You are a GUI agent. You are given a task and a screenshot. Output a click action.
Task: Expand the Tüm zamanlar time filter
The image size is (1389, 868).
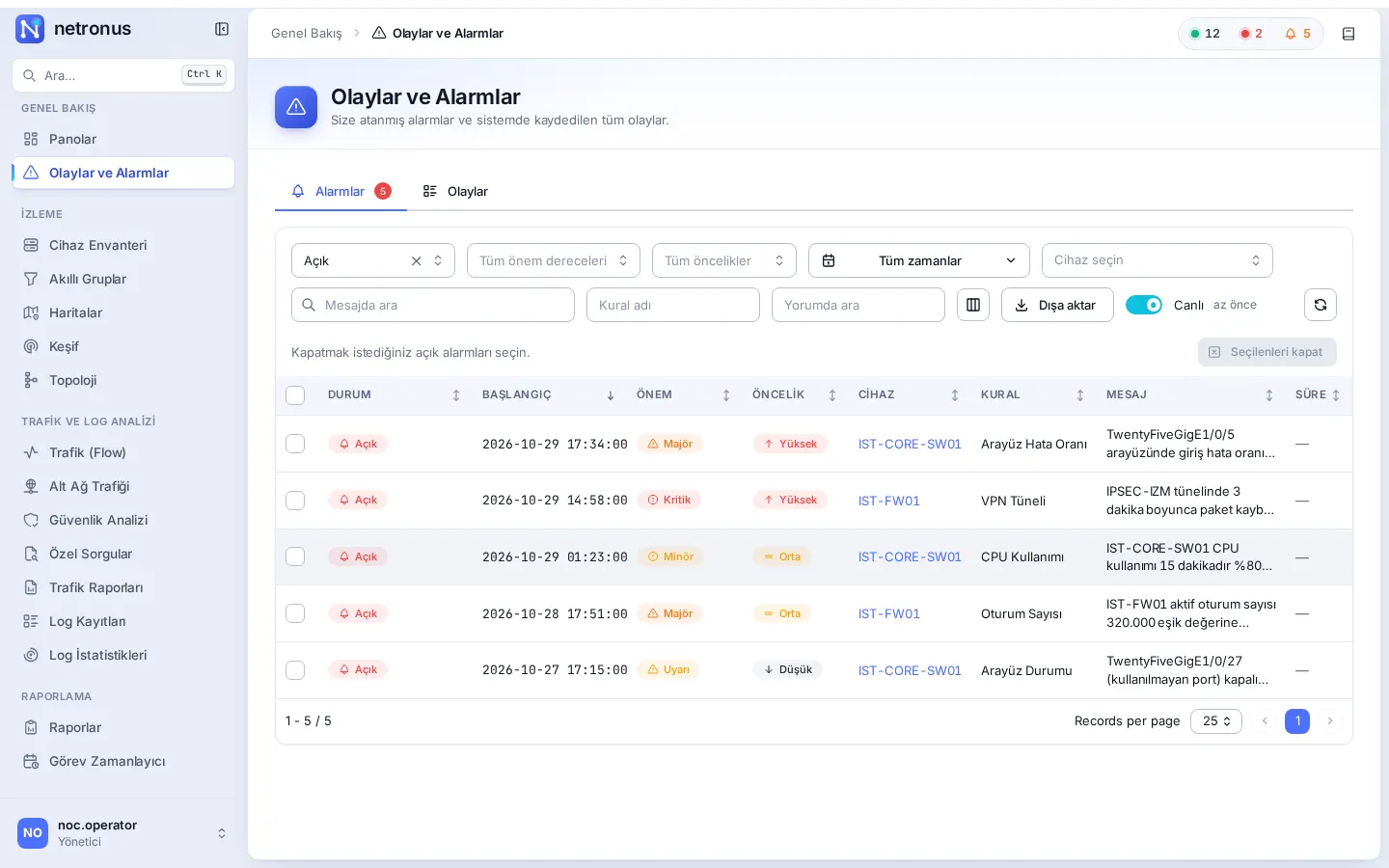pos(919,260)
